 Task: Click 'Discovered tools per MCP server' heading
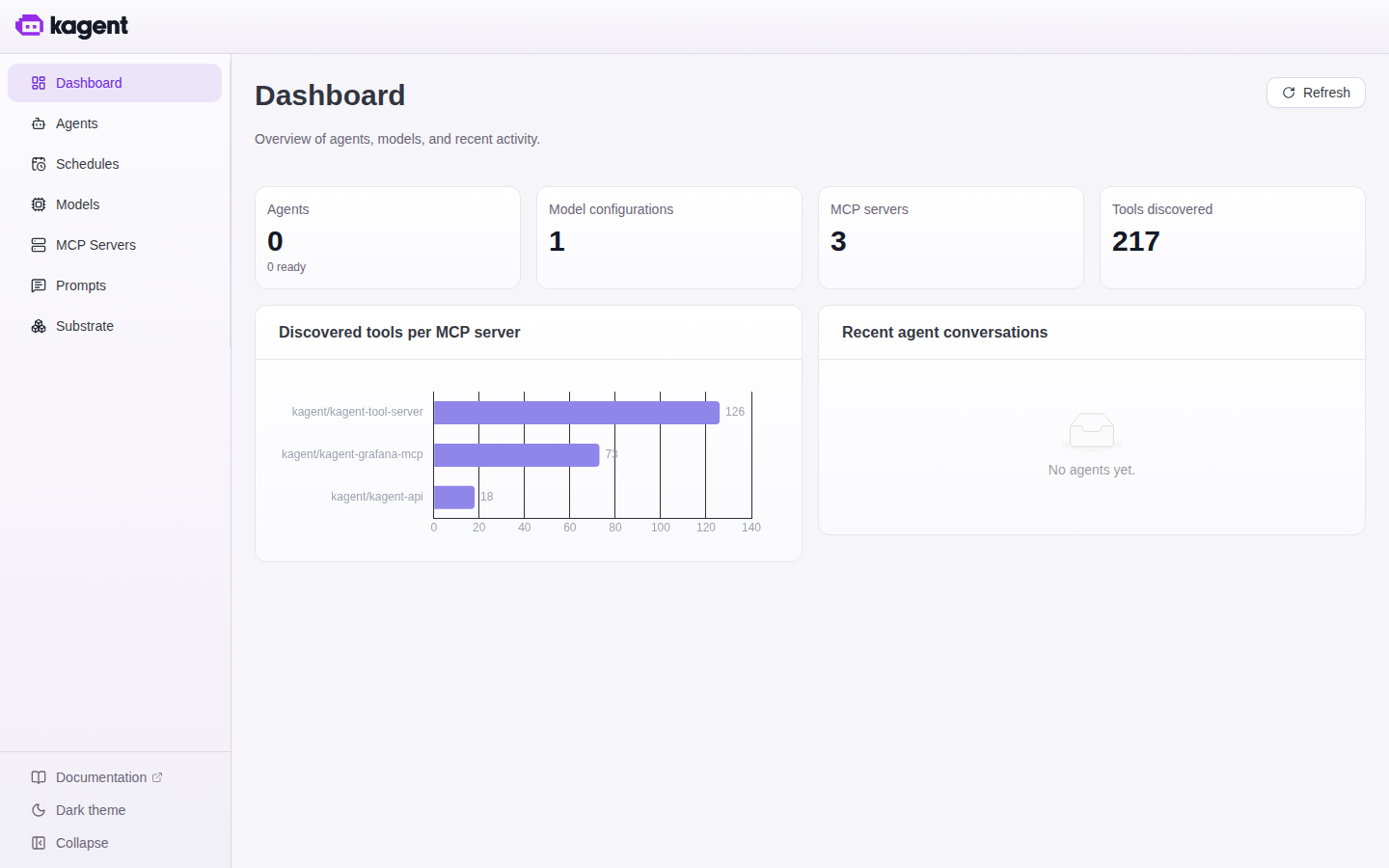399,332
